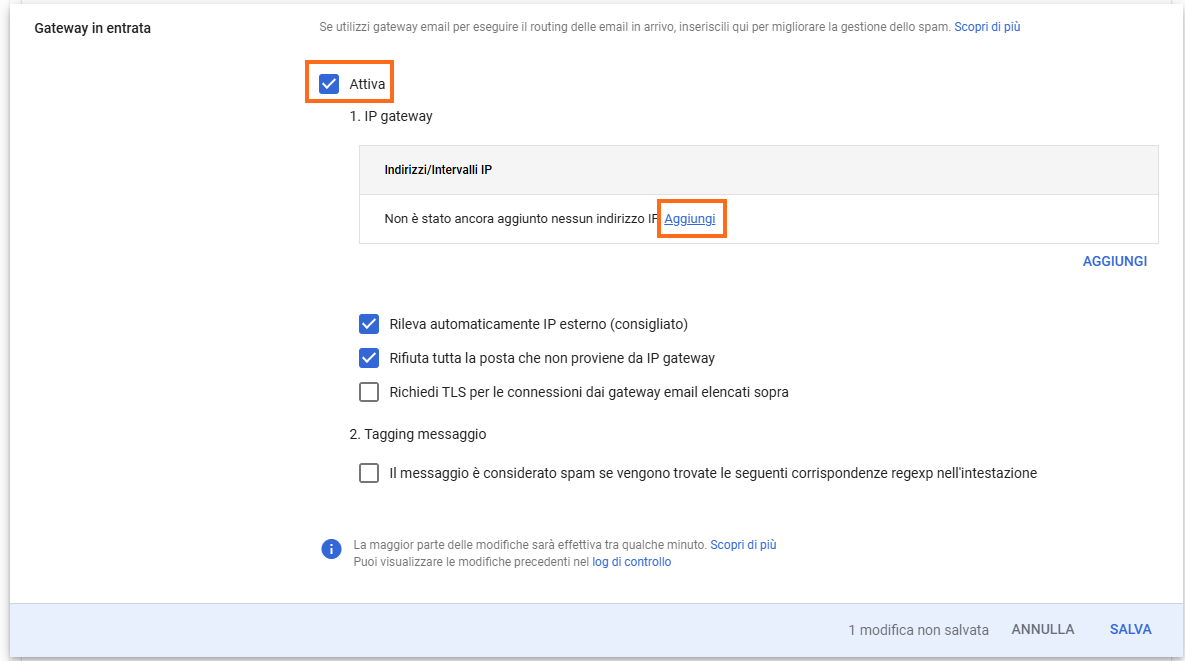Click the Non è stato ancora aggiunto text
The height and width of the screenshot is (661, 1185).
coord(520,219)
